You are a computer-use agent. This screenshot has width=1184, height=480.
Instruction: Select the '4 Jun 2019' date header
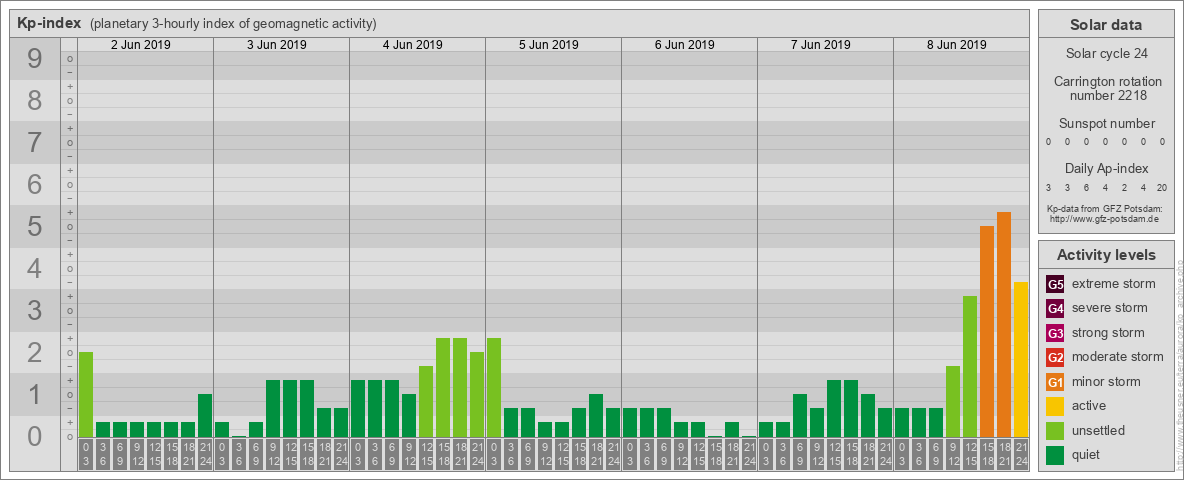click(x=413, y=45)
